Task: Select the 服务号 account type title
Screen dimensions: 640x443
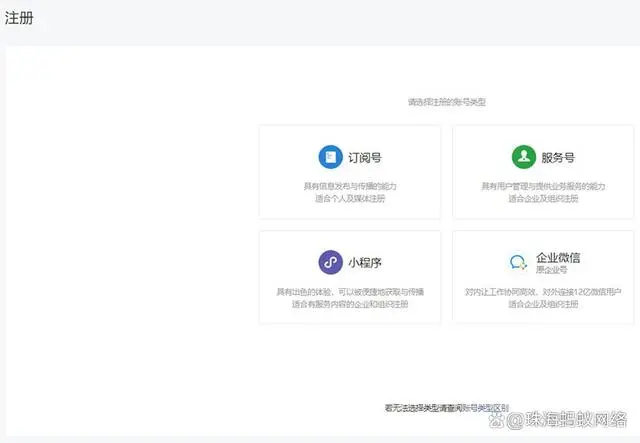Action: 557,158
